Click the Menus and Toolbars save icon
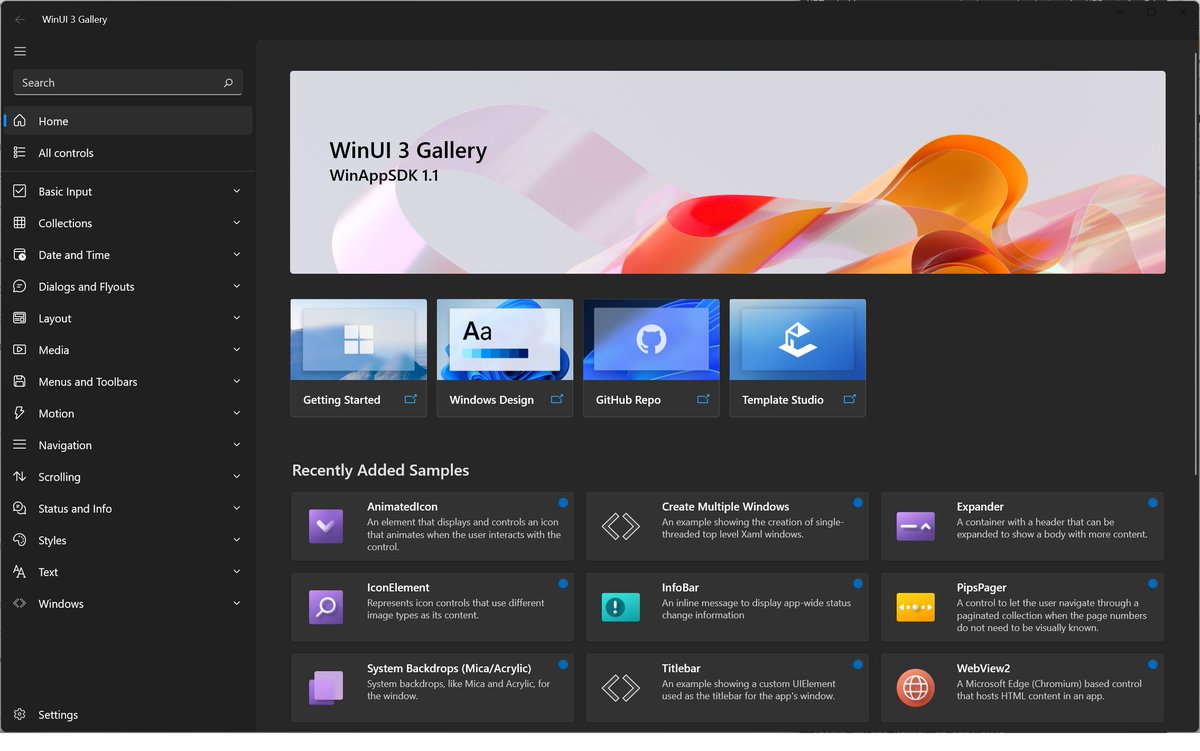 (x=20, y=382)
